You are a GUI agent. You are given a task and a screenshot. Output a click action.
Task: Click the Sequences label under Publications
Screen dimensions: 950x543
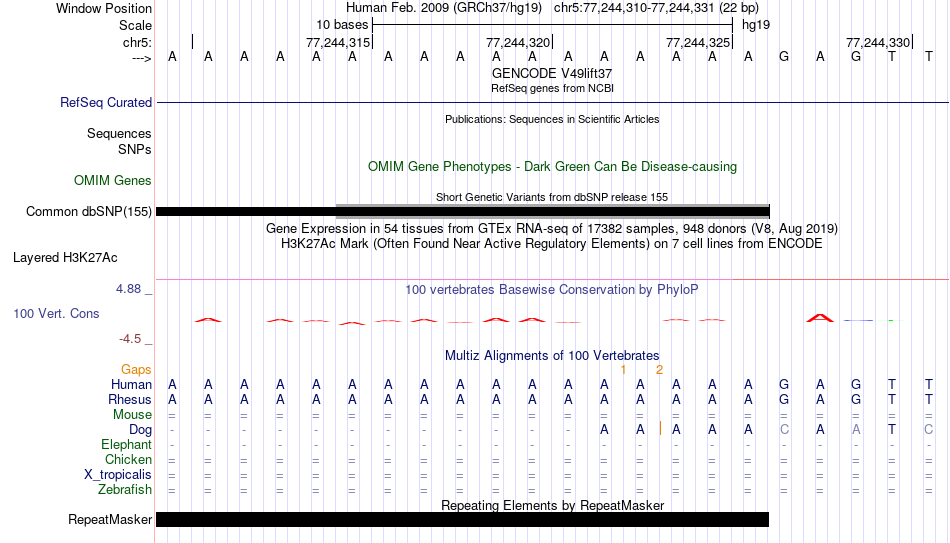tap(119, 133)
